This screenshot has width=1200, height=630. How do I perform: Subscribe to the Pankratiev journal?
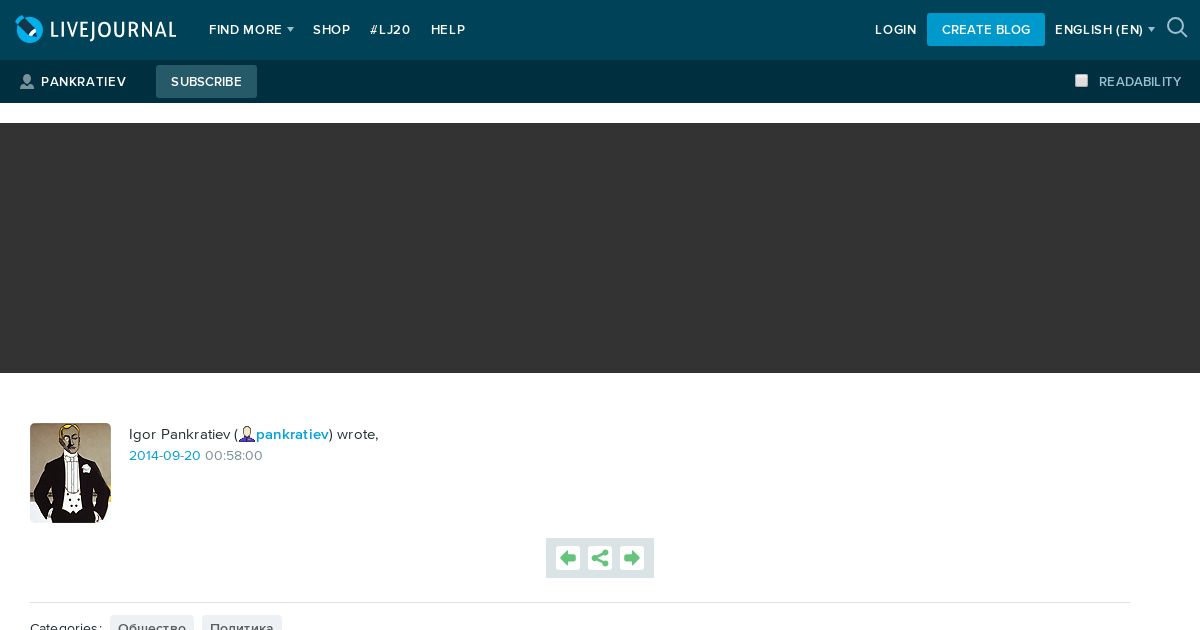click(206, 82)
